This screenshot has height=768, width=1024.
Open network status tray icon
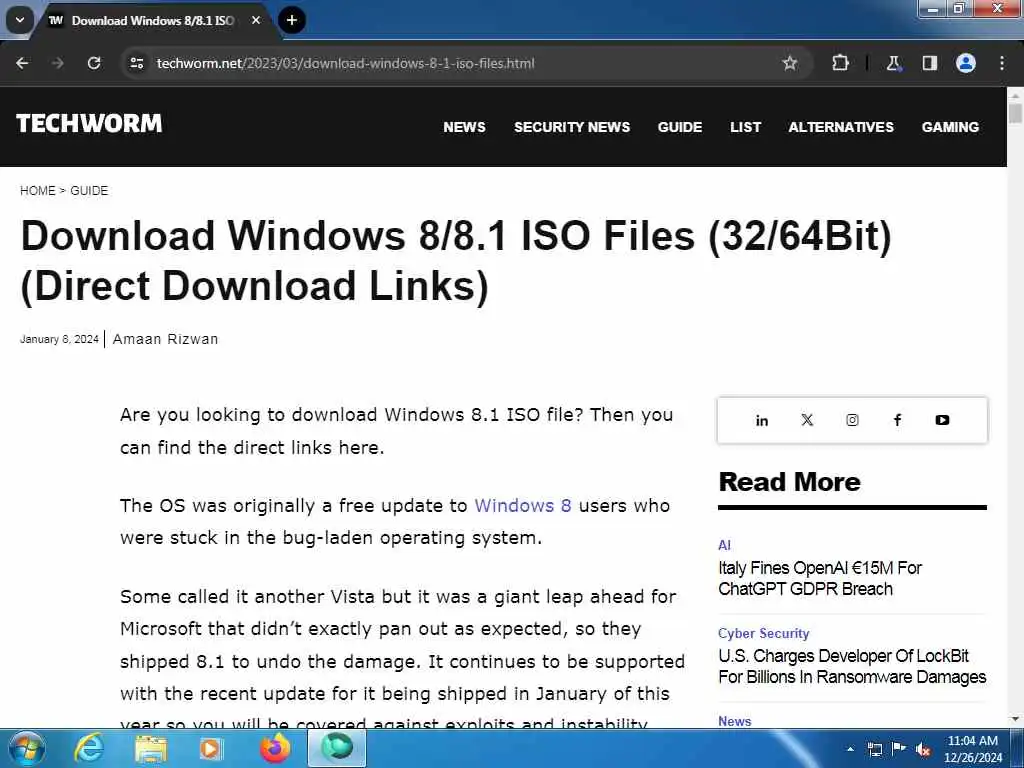pyautogui.click(x=874, y=749)
